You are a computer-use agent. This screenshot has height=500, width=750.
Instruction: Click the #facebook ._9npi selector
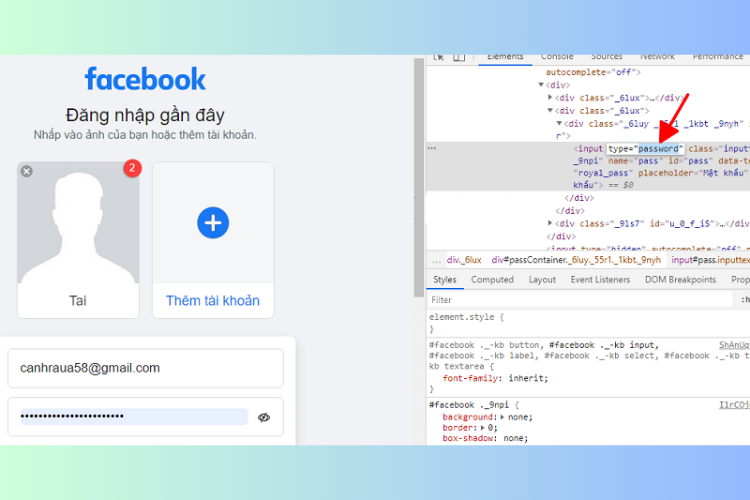click(x=469, y=405)
